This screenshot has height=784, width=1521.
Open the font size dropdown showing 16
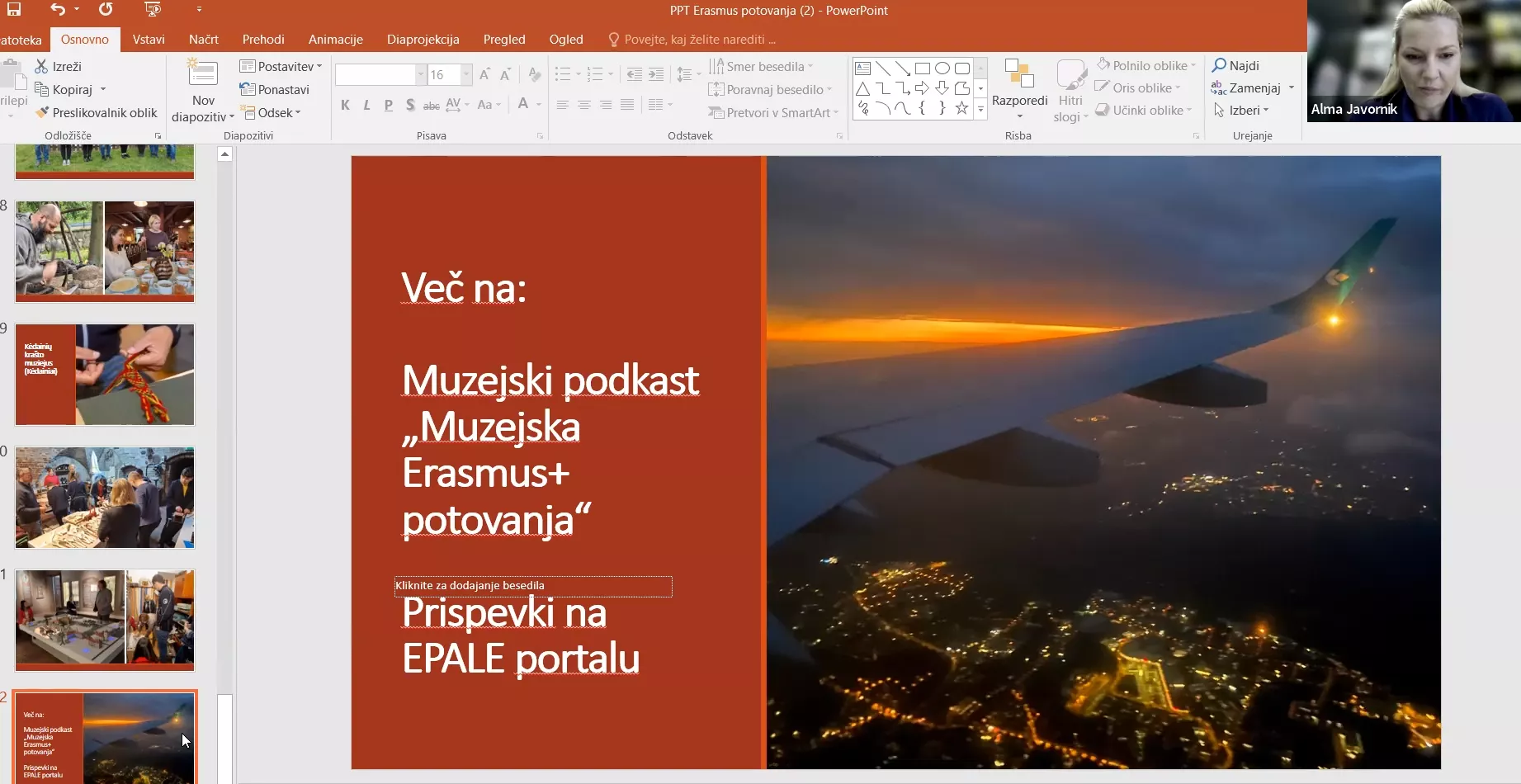click(x=466, y=74)
